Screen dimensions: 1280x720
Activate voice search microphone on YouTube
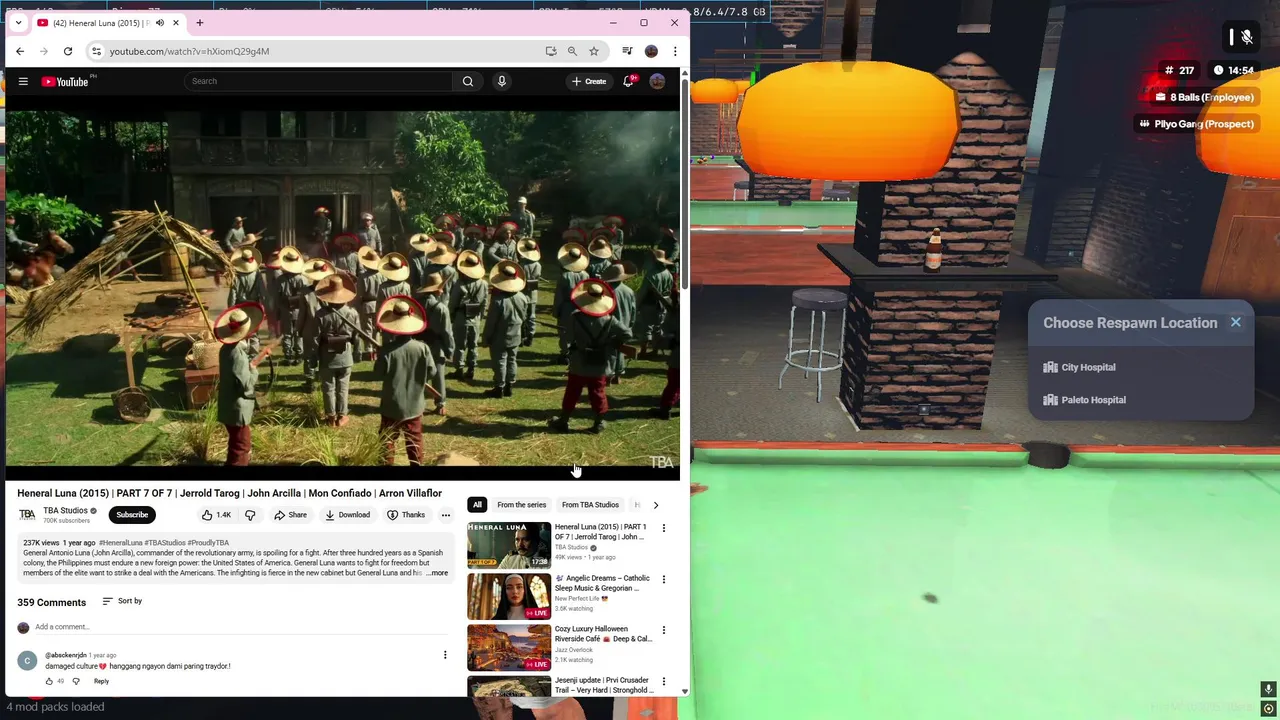(502, 81)
